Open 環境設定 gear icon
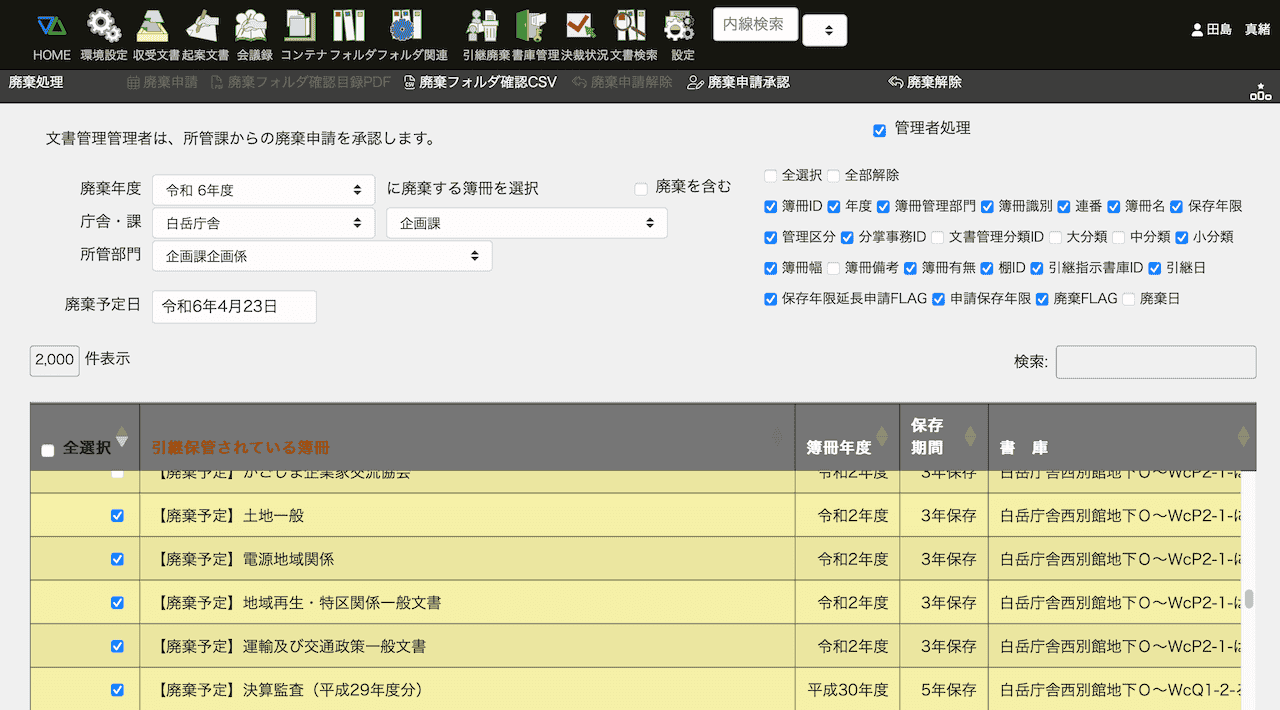1280x710 pixels. [104, 27]
